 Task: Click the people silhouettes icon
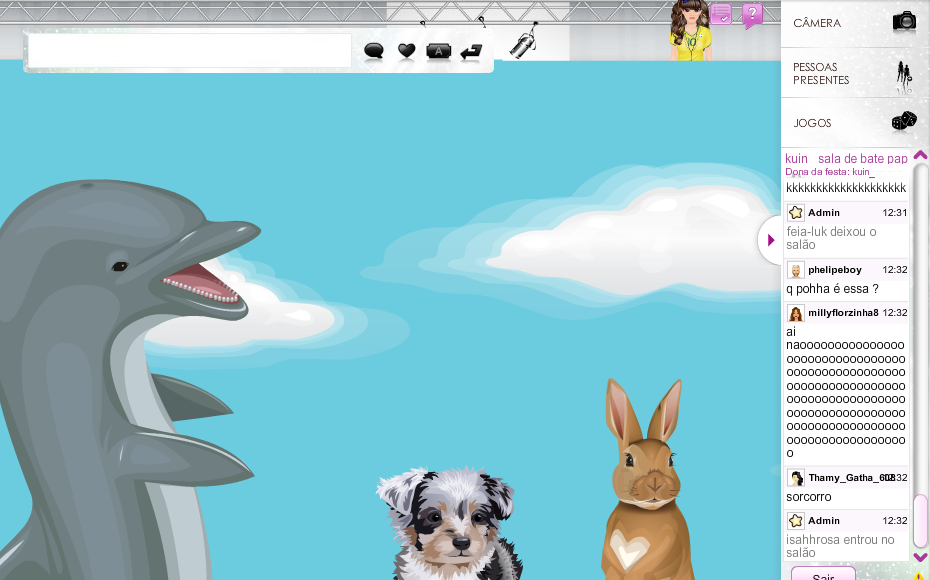tap(904, 76)
